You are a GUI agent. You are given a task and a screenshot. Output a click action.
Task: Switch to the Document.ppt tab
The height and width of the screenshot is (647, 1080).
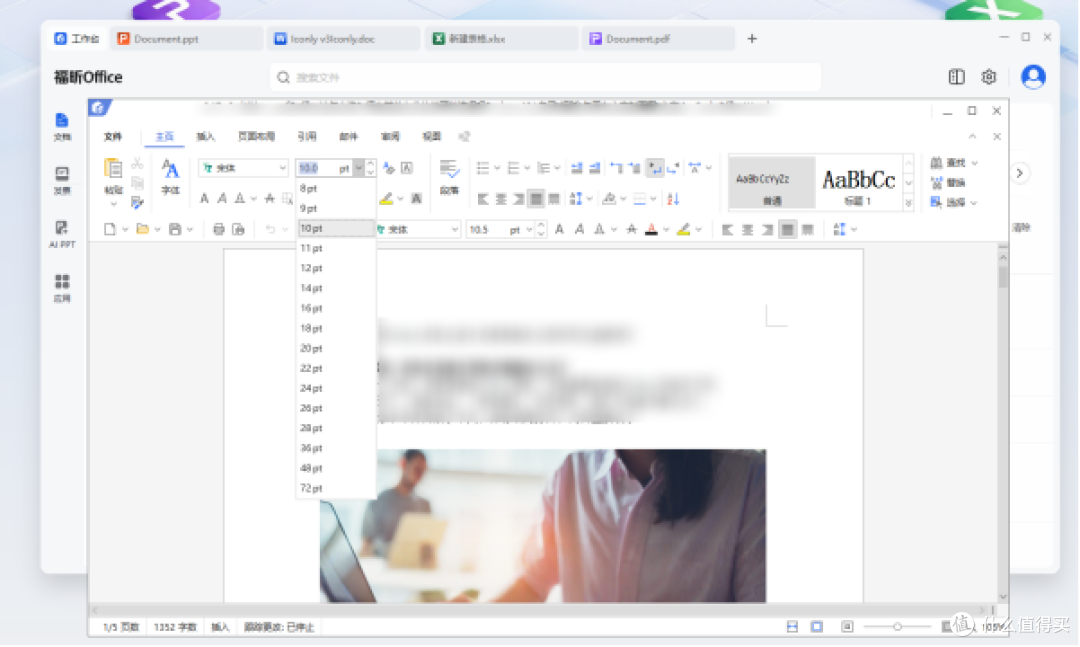tap(187, 39)
